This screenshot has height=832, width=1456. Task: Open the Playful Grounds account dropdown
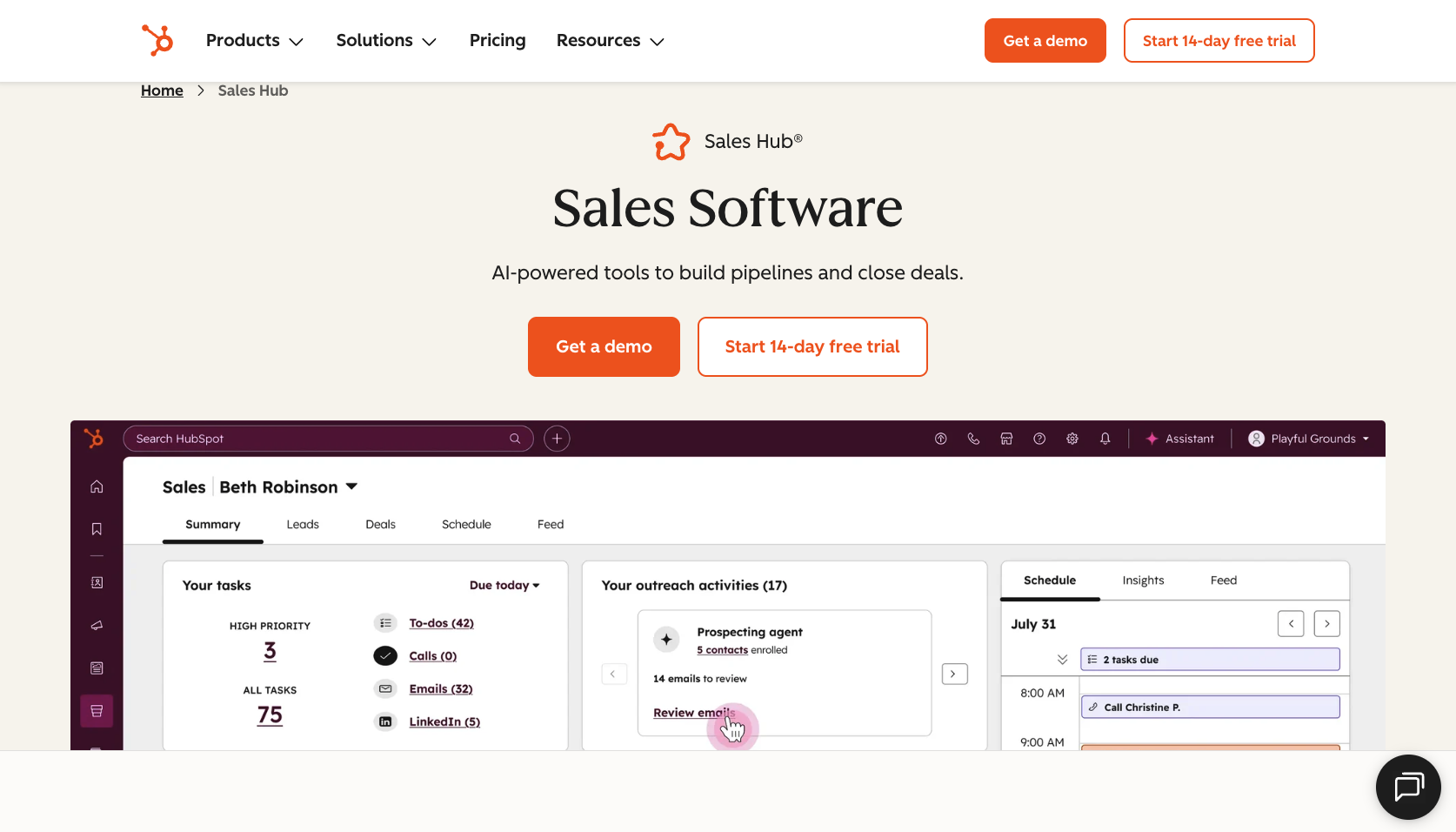1308,439
